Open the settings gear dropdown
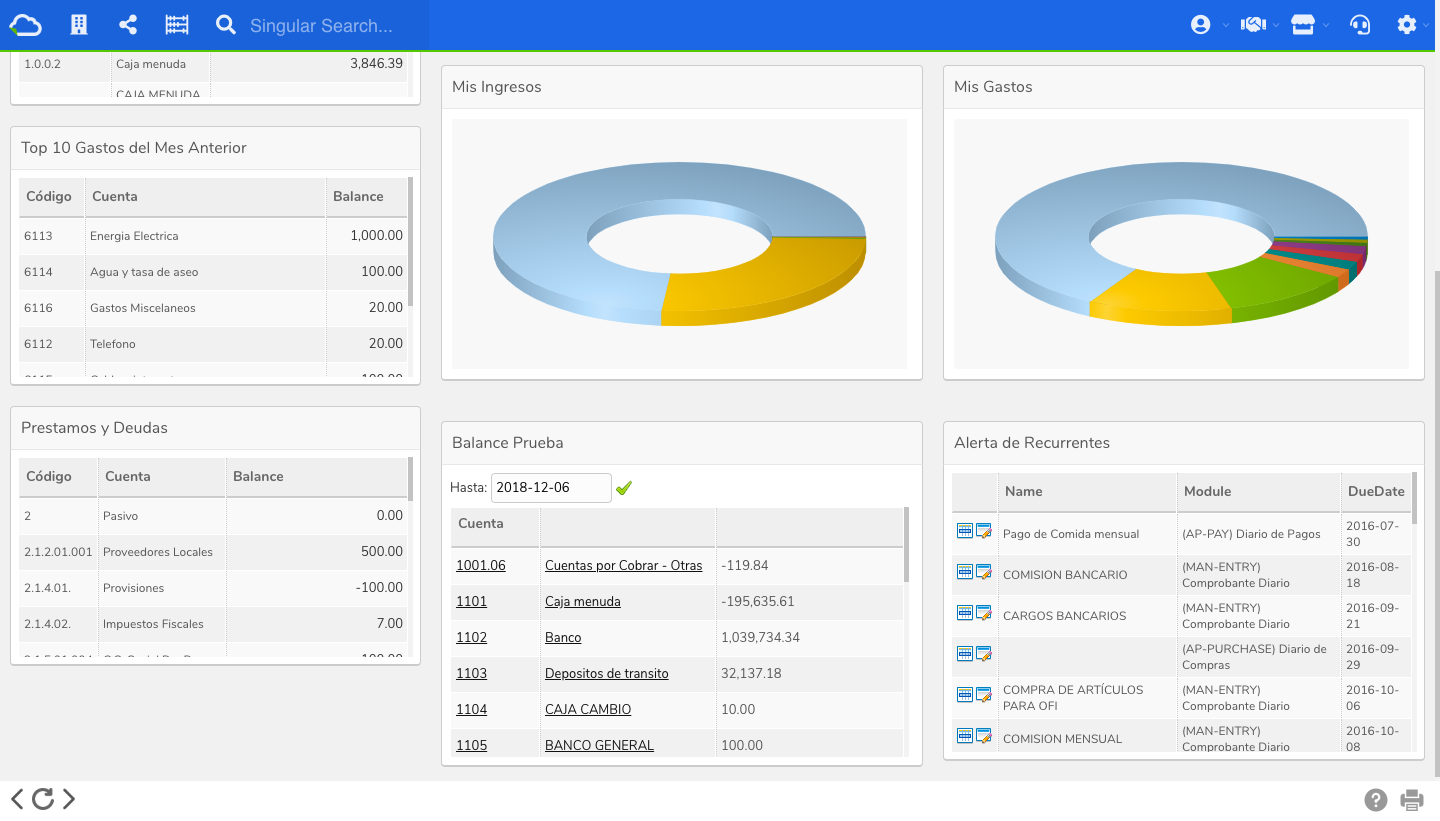This screenshot has height=821, width=1440. coord(1413,25)
